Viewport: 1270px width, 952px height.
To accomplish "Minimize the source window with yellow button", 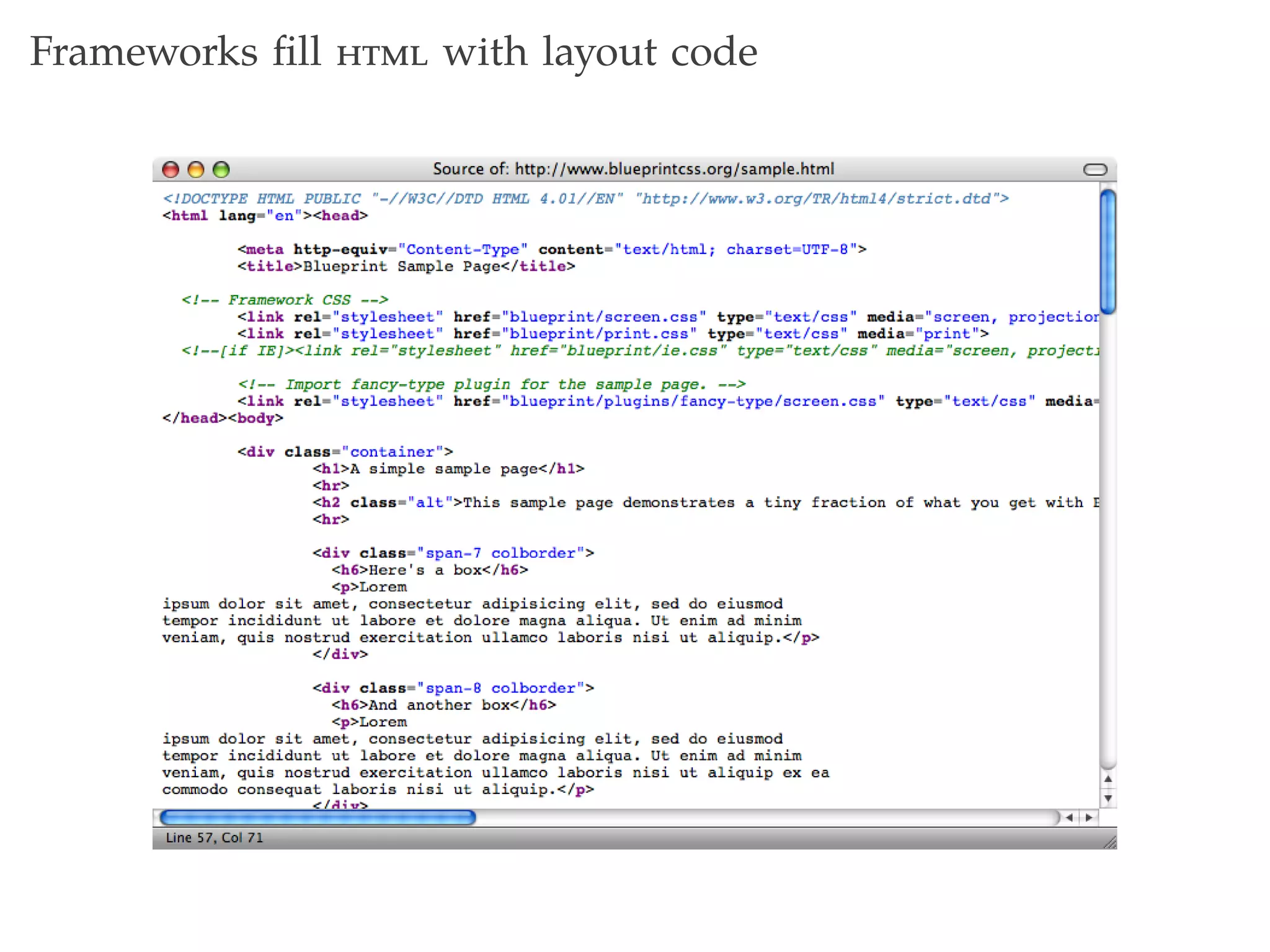I will tap(196, 170).
